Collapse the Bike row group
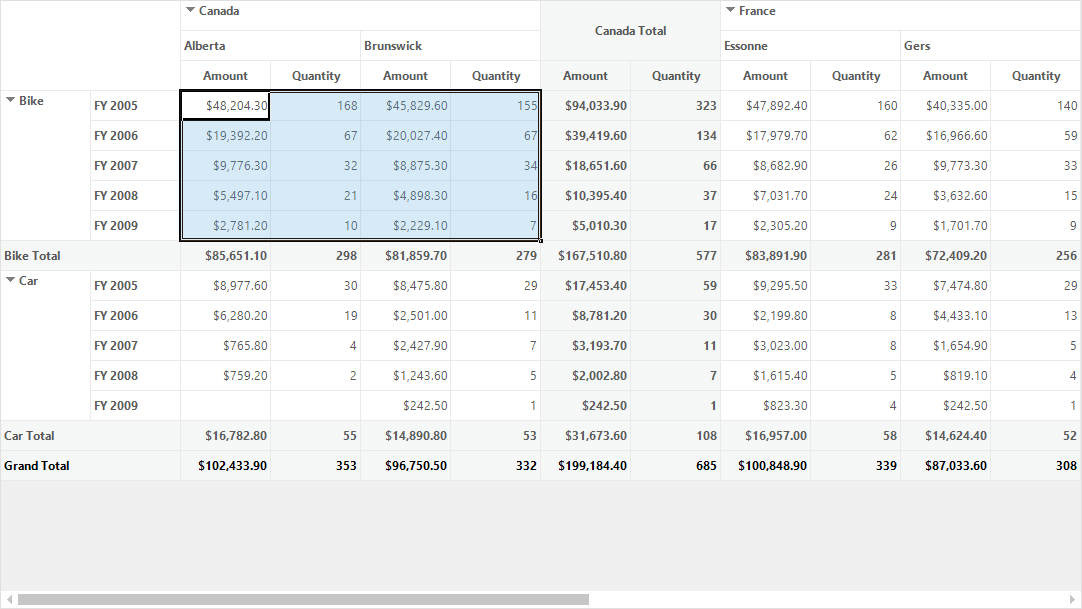 click(x=10, y=100)
